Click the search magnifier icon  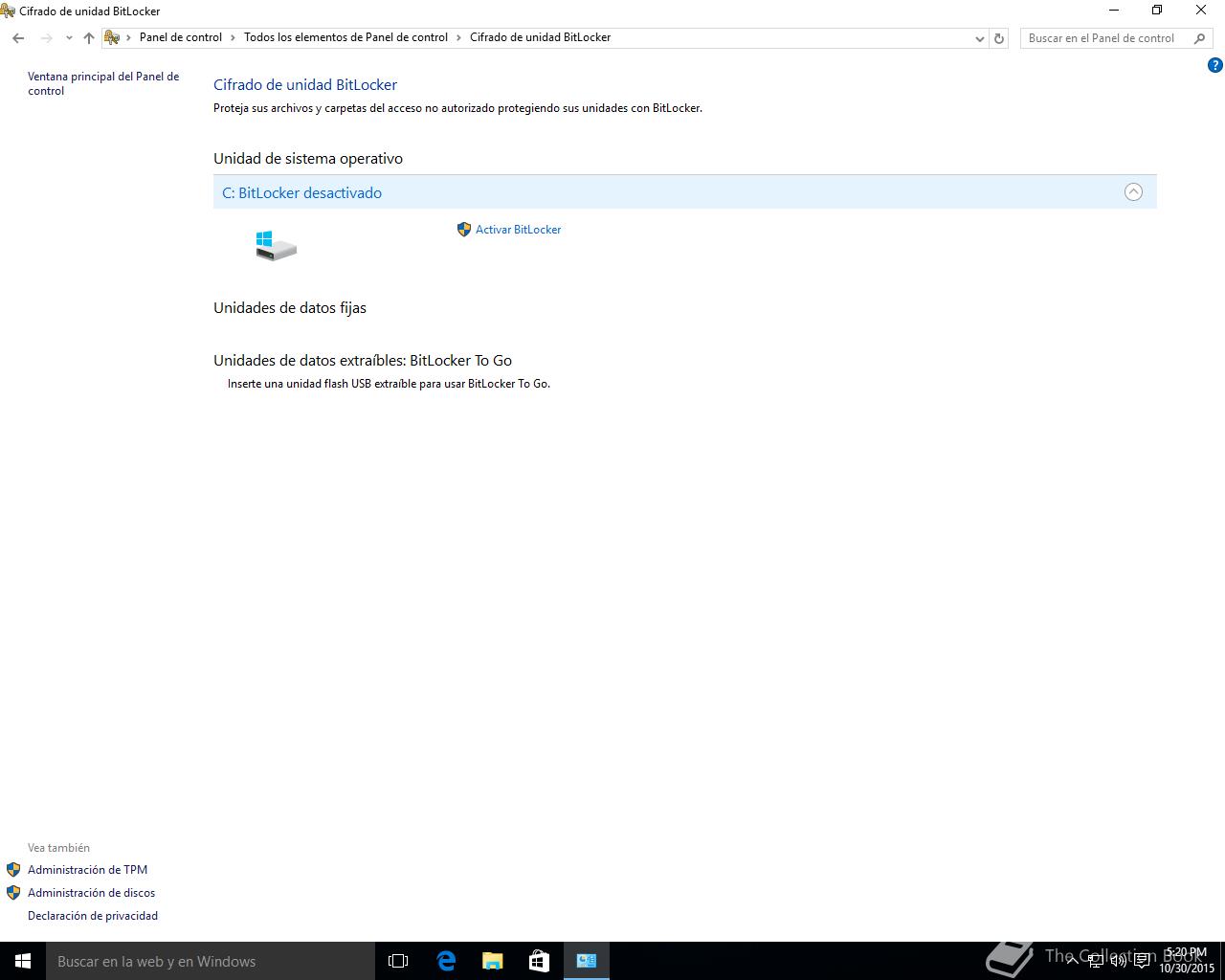coord(1200,38)
